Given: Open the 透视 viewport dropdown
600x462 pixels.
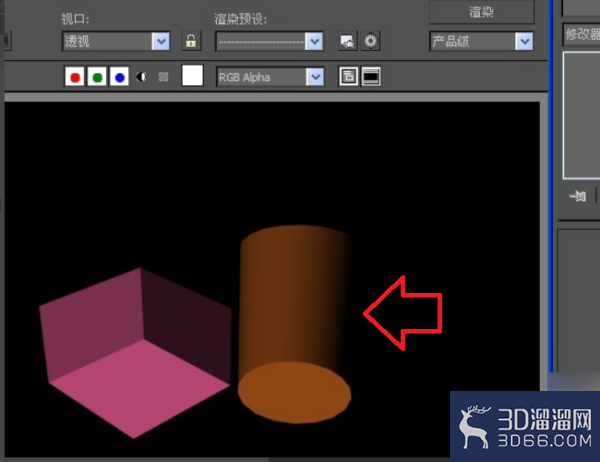Looking at the screenshot, I should click(x=116, y=41).
